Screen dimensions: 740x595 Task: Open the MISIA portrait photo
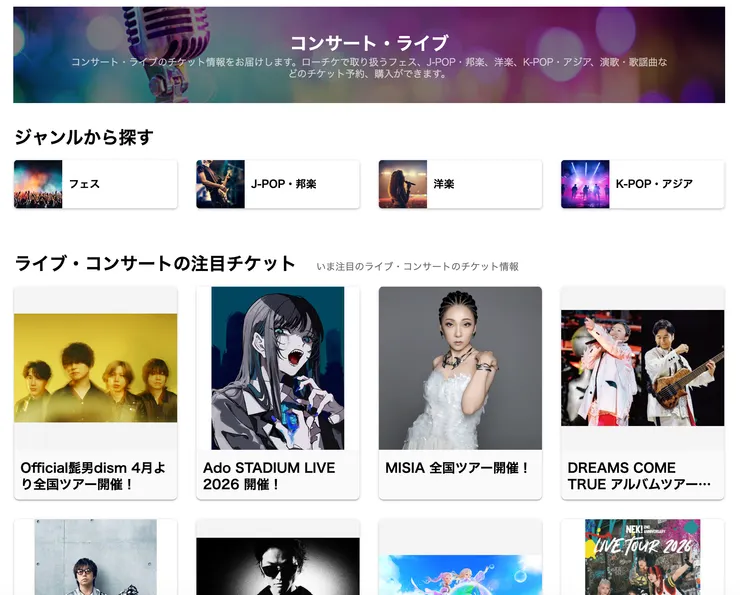[460, 368]
